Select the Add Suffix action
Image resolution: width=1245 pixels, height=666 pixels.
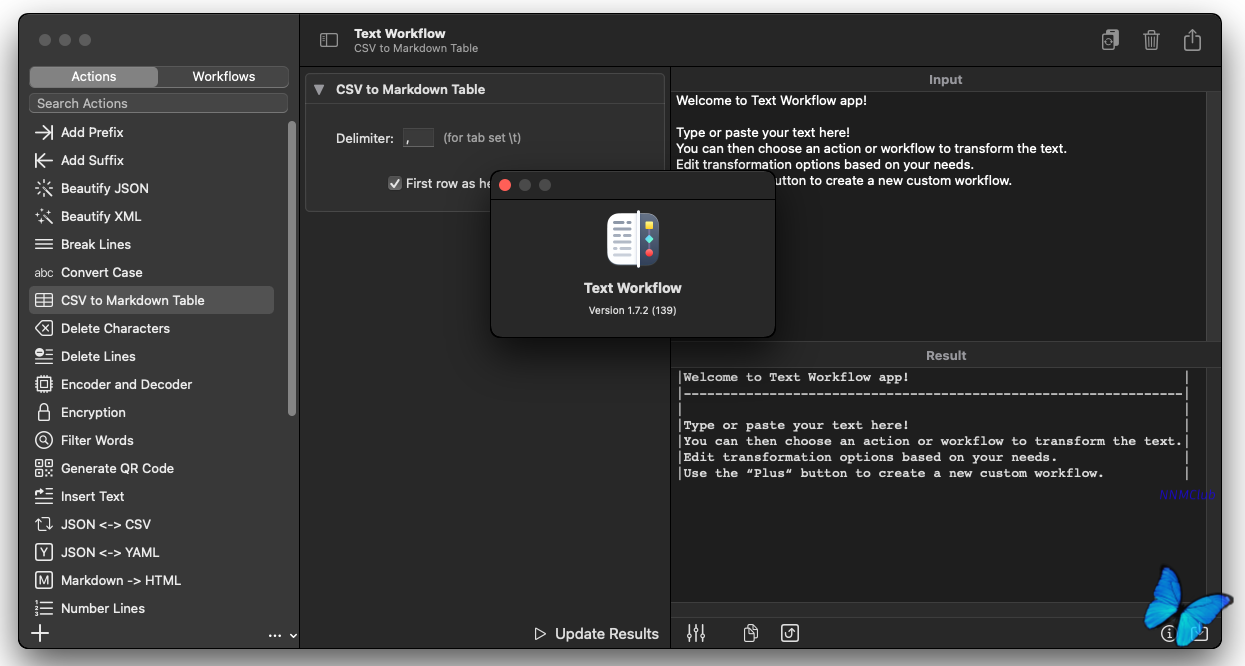point(151,160)
